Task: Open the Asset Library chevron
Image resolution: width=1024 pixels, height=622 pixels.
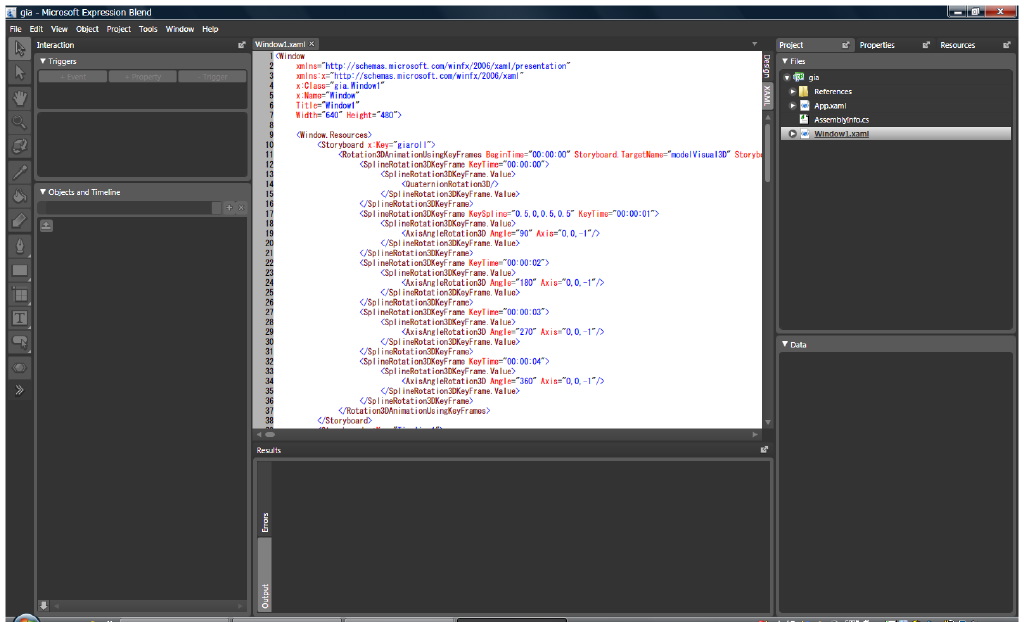Action: point(20,390)
